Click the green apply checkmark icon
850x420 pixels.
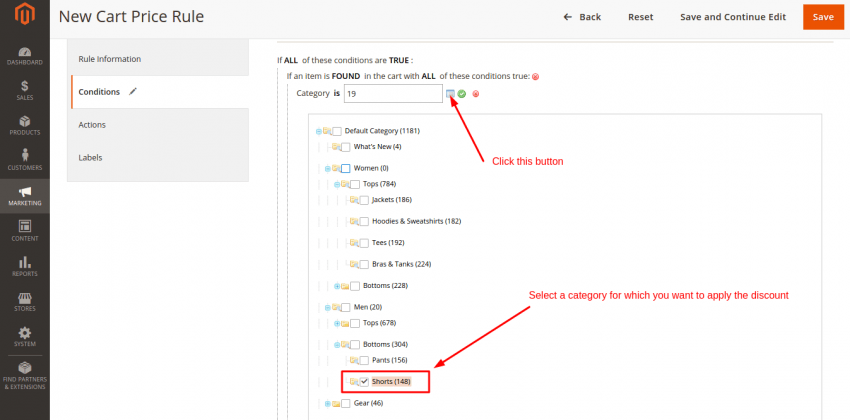click(462, 94)
